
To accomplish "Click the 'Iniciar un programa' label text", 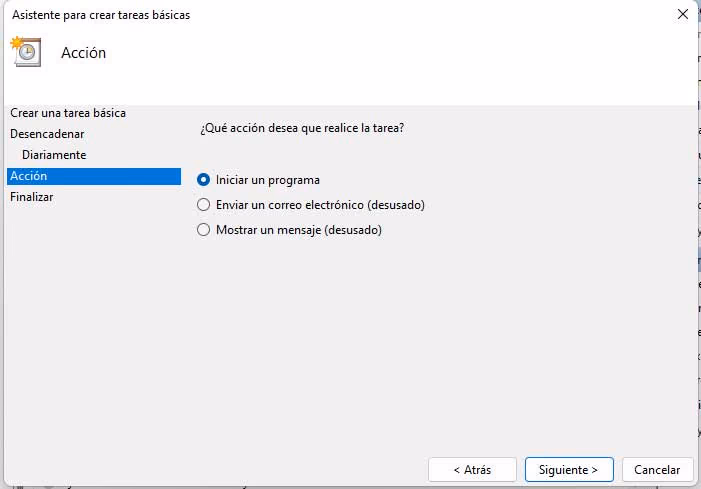I will point(268,180).
